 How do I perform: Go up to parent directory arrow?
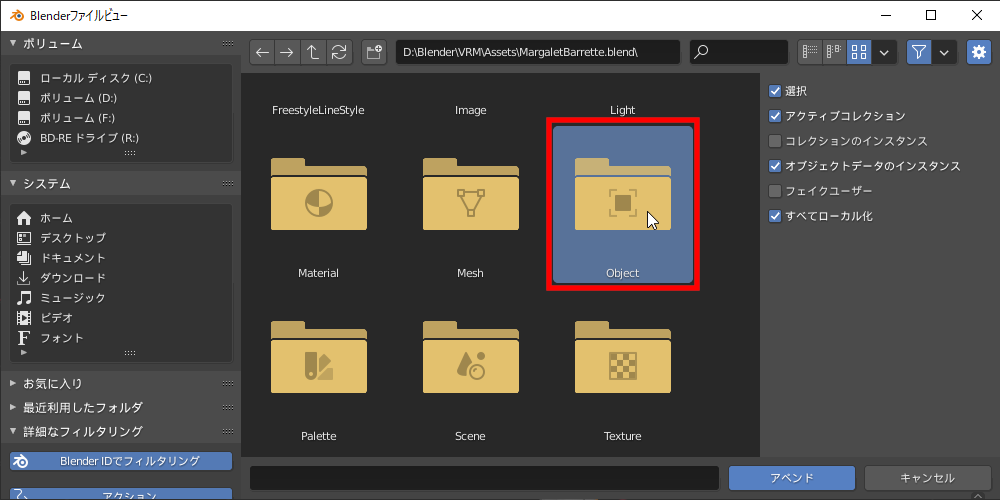click(x=313, y=52)
